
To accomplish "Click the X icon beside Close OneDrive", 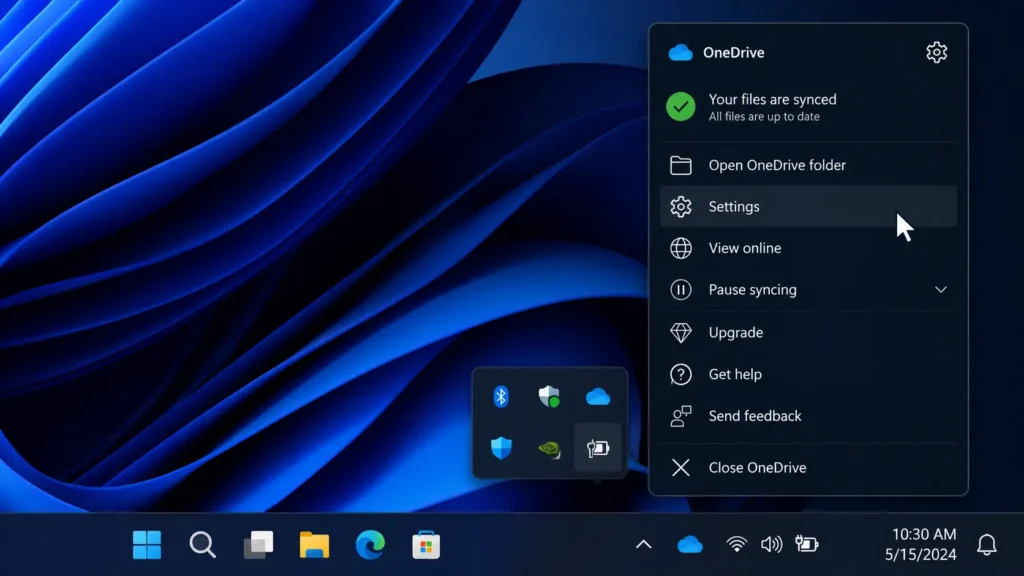I will coord(680,468).
